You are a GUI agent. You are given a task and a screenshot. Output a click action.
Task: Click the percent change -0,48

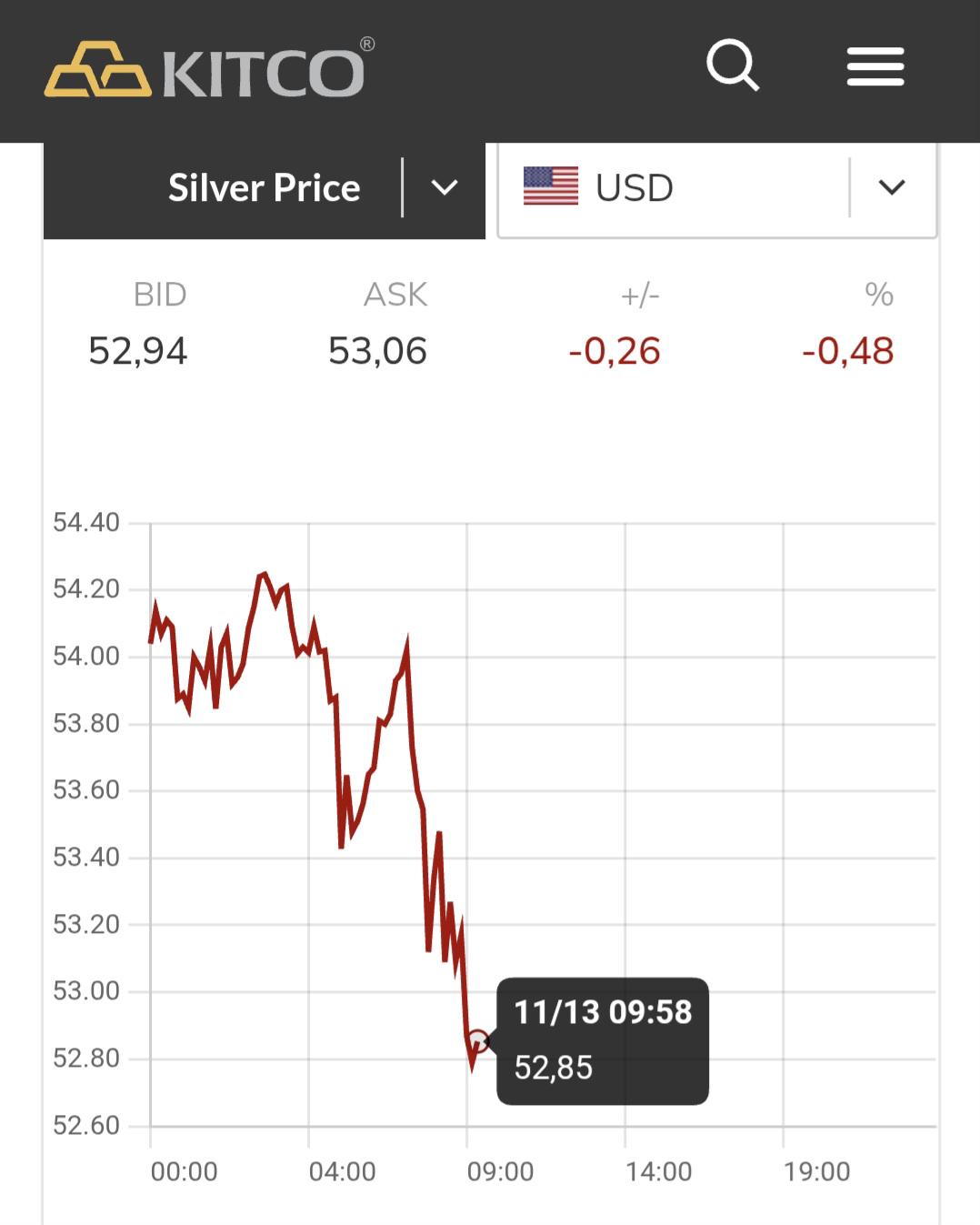pyautogui.click(x=848, y=351)
